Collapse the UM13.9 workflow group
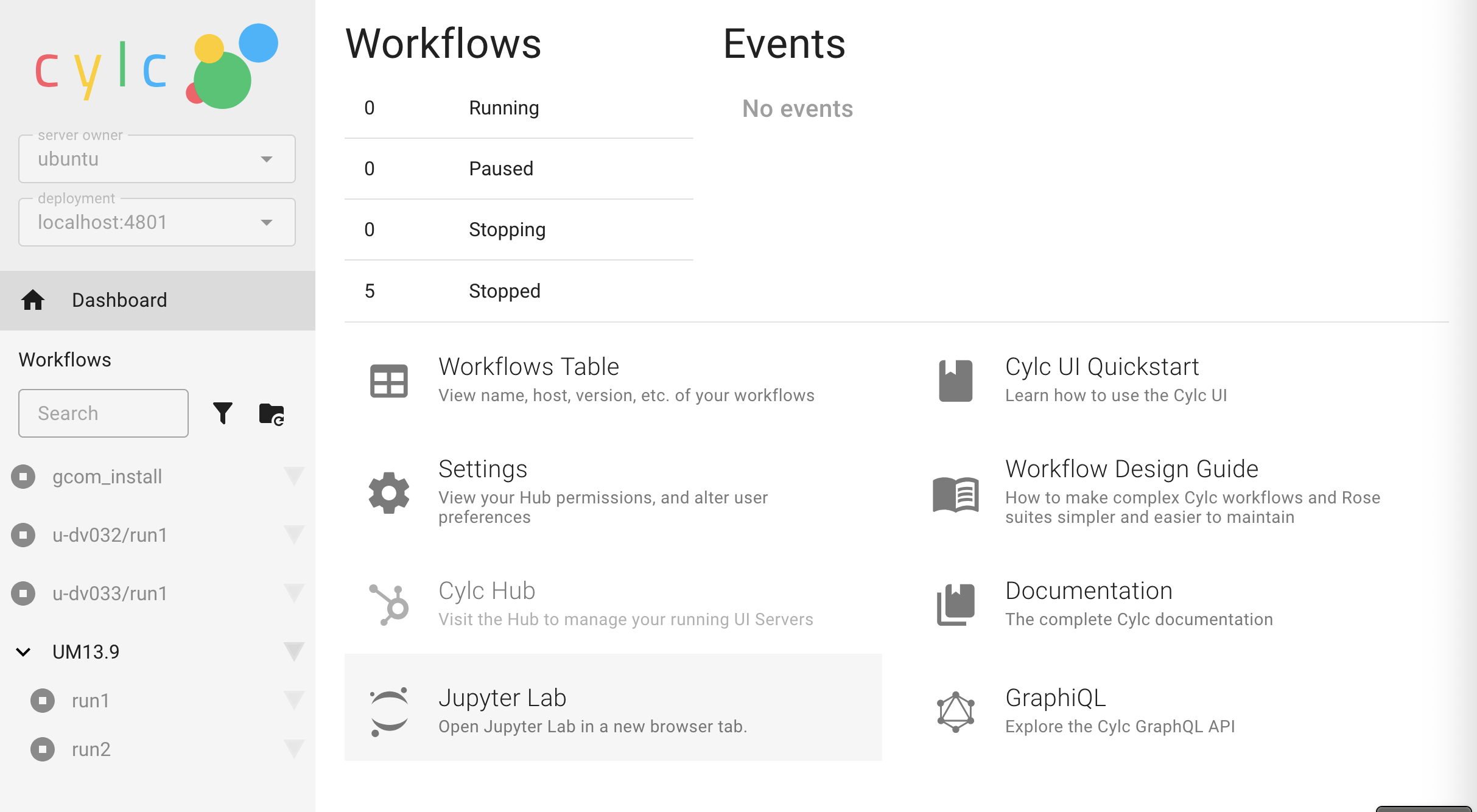Image resolution: width=1477 pixels, height=812 pixels. (23, 652)
